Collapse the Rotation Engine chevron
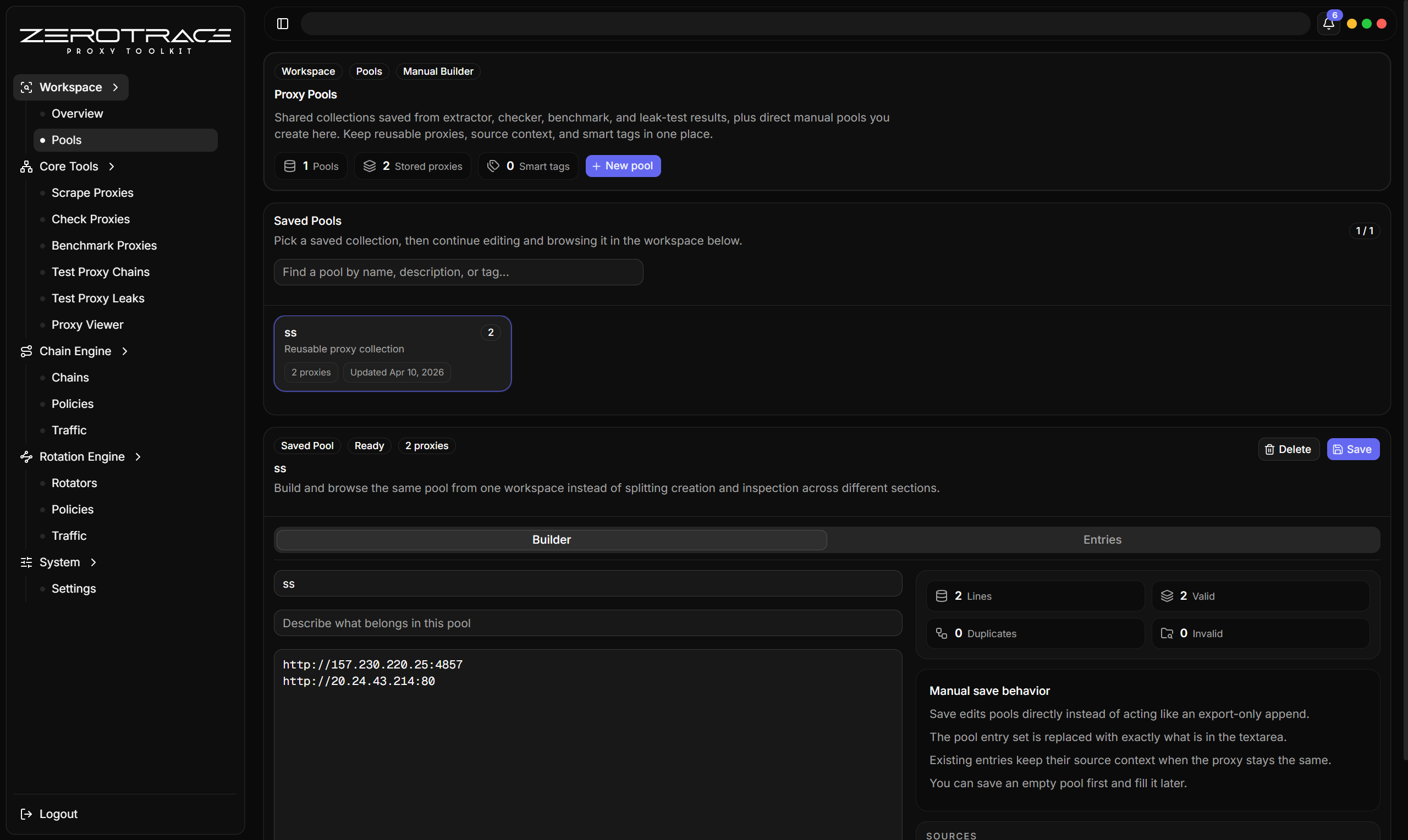 click(138, 457)
